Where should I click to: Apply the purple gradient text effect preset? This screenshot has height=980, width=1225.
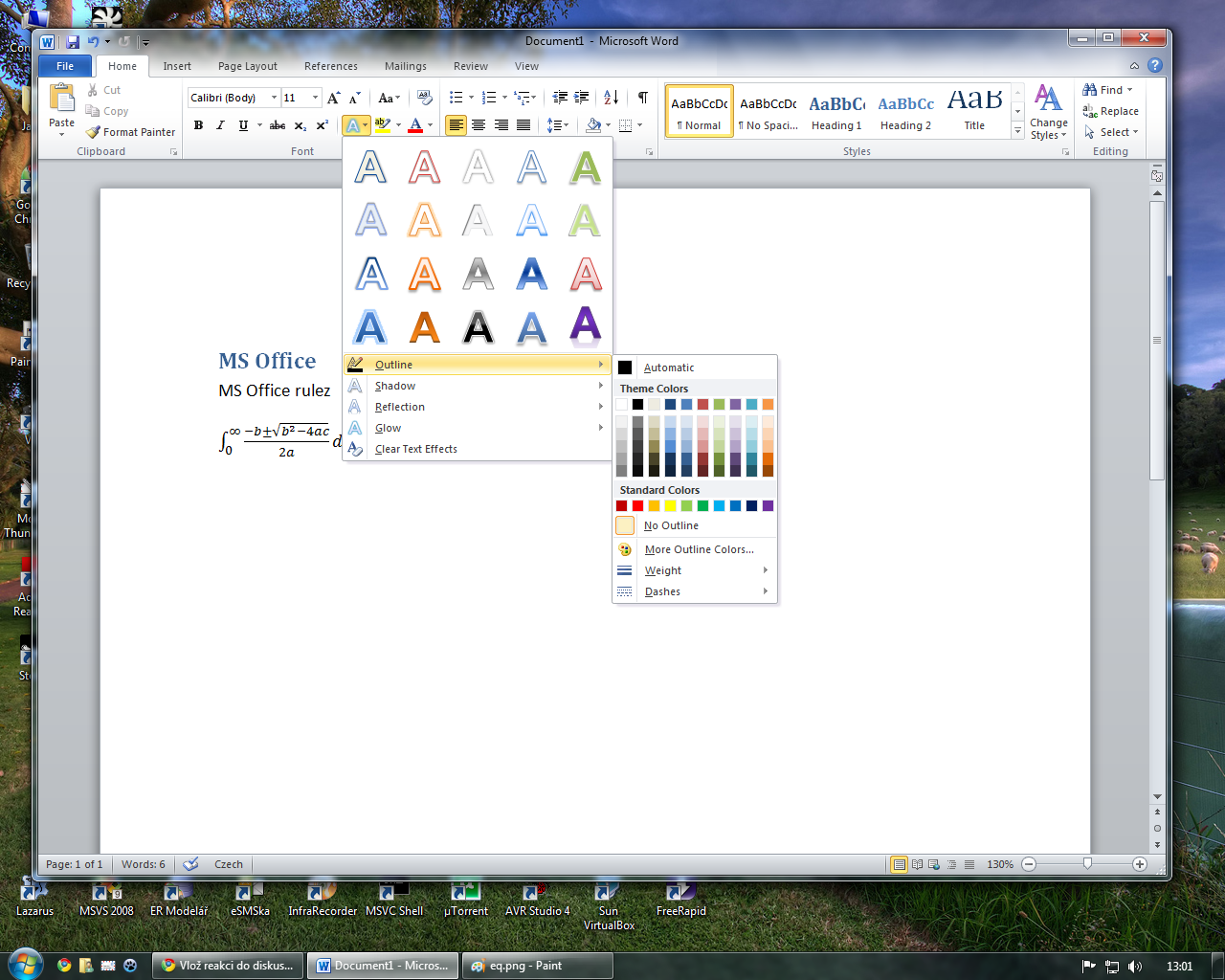[585, 326]
